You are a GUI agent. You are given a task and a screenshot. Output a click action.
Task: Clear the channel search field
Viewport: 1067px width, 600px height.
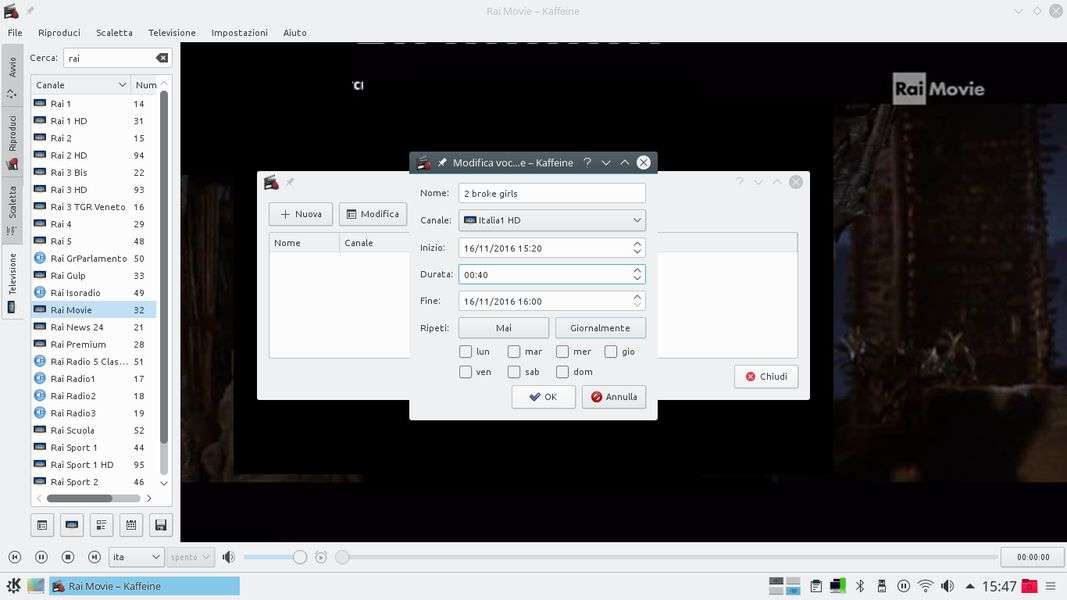(x=162, y=58)
